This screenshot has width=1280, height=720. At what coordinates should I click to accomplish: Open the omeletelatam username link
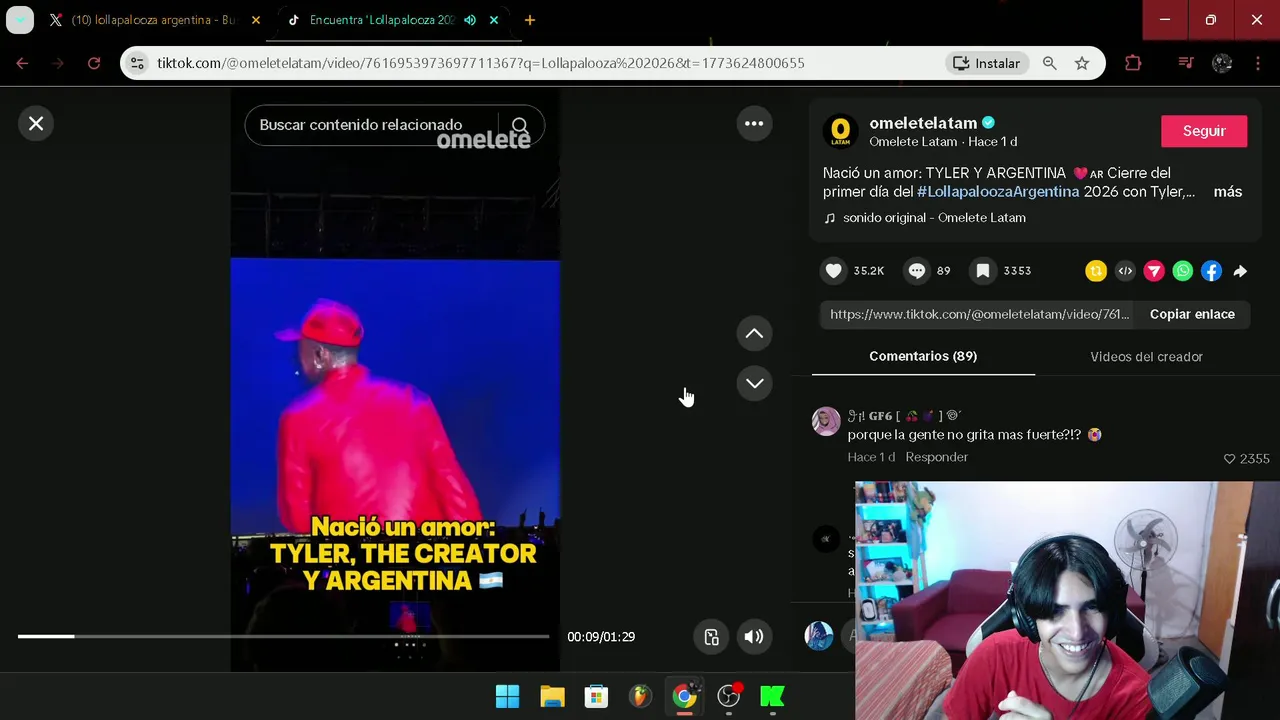coord(923,123)
